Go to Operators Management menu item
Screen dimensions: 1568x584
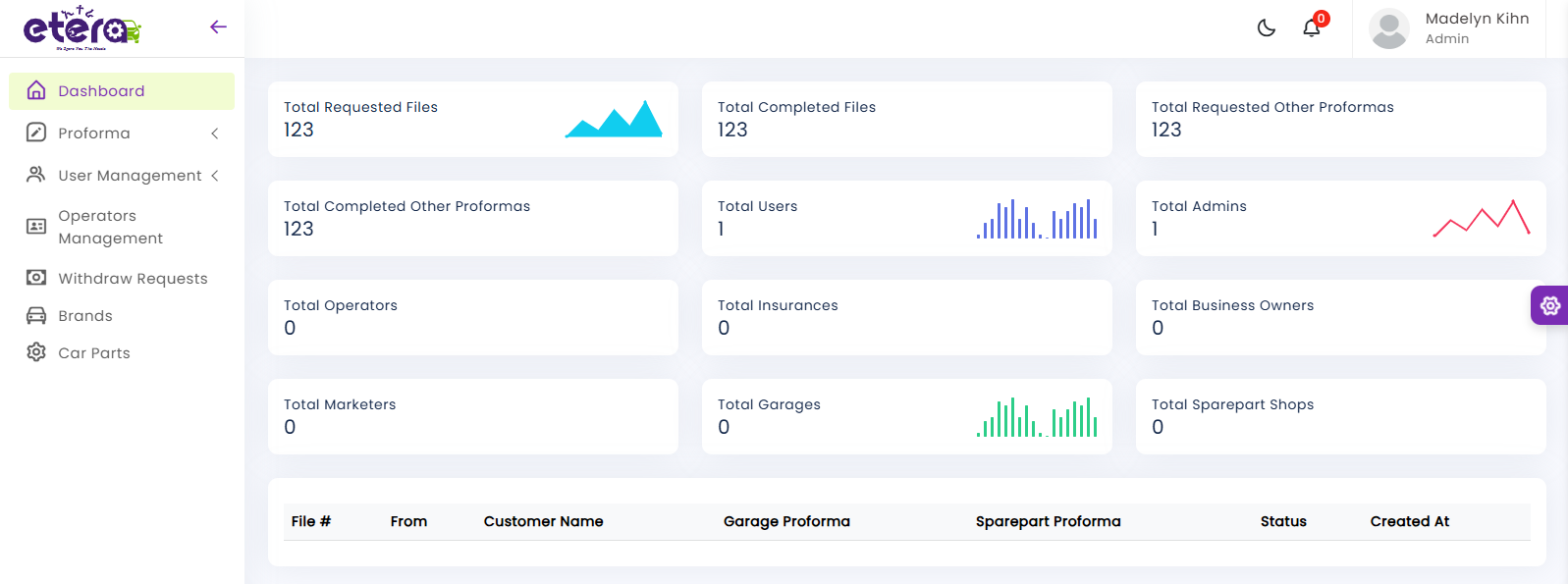tap(110, 227)
